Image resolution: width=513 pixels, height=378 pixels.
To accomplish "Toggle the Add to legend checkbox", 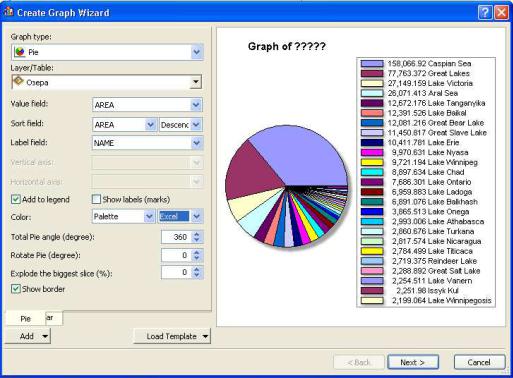I will (16, 199).
